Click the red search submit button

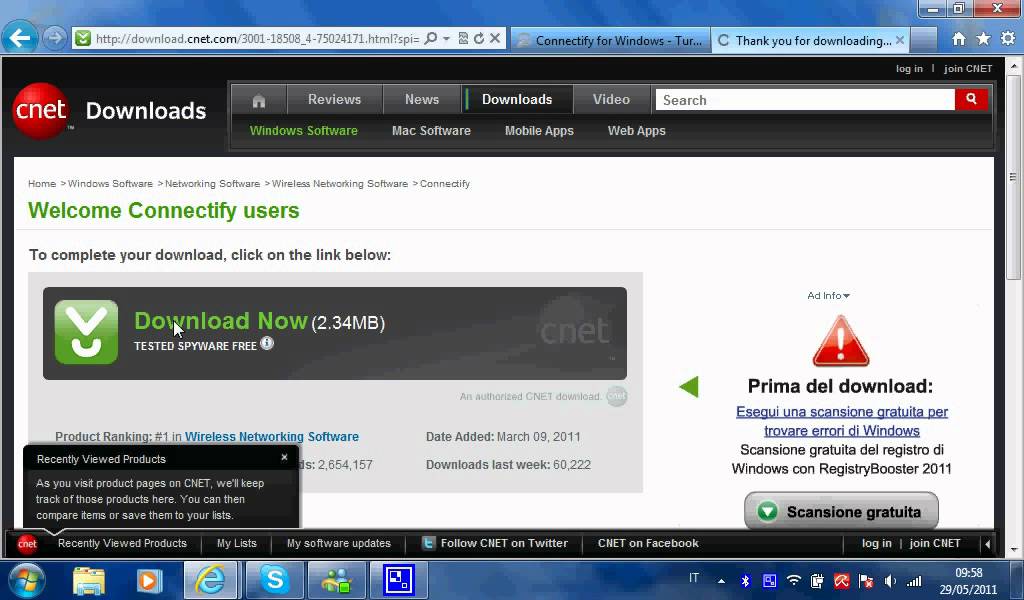click(971, 99)
